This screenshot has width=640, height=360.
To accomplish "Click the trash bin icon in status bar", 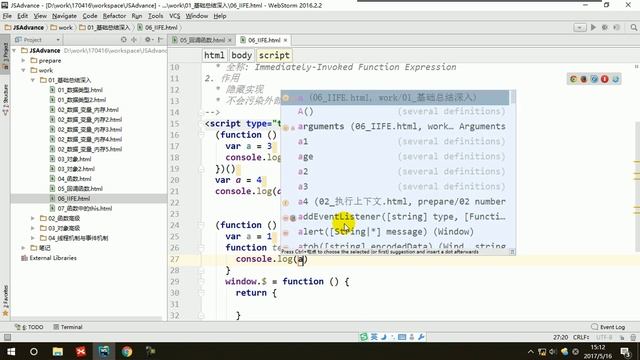I will coord(633,338).
